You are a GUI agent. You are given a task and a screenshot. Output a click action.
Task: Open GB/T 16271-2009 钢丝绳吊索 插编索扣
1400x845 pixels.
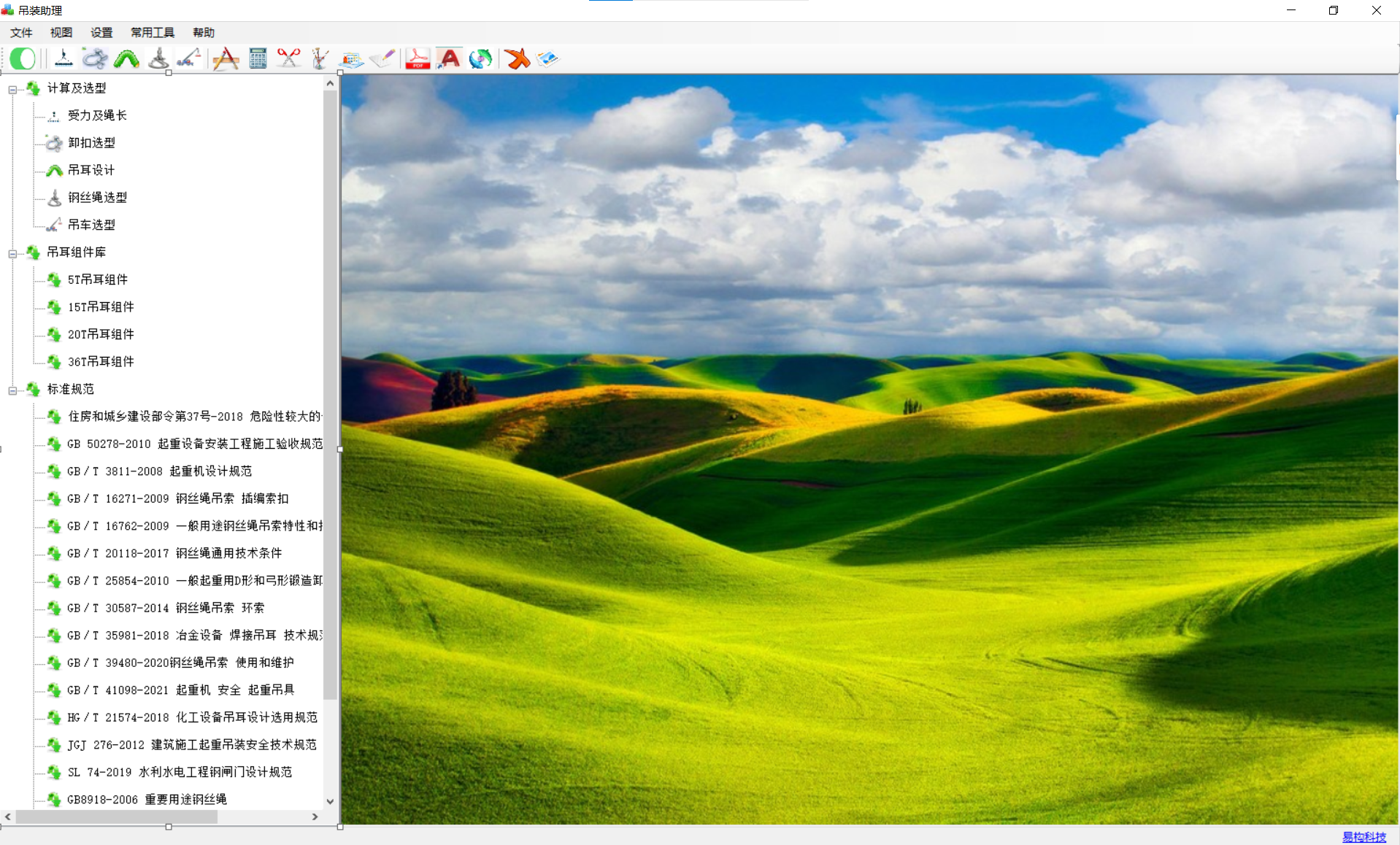tap(178, 498)
